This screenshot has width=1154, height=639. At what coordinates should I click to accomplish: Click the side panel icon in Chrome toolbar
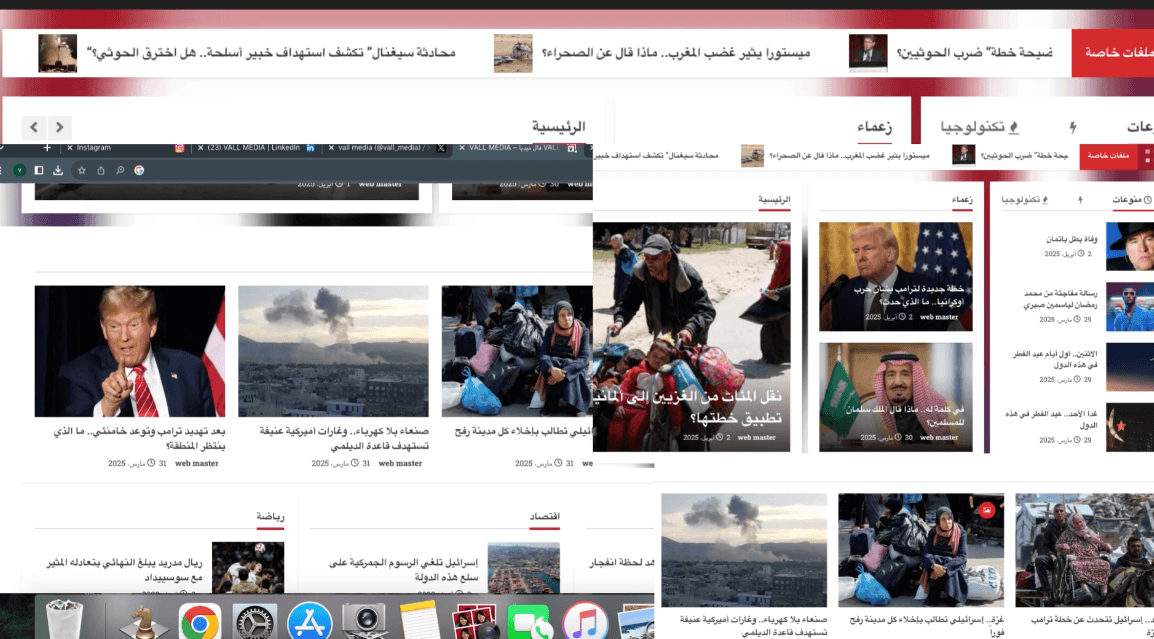(x=37, y=171)
